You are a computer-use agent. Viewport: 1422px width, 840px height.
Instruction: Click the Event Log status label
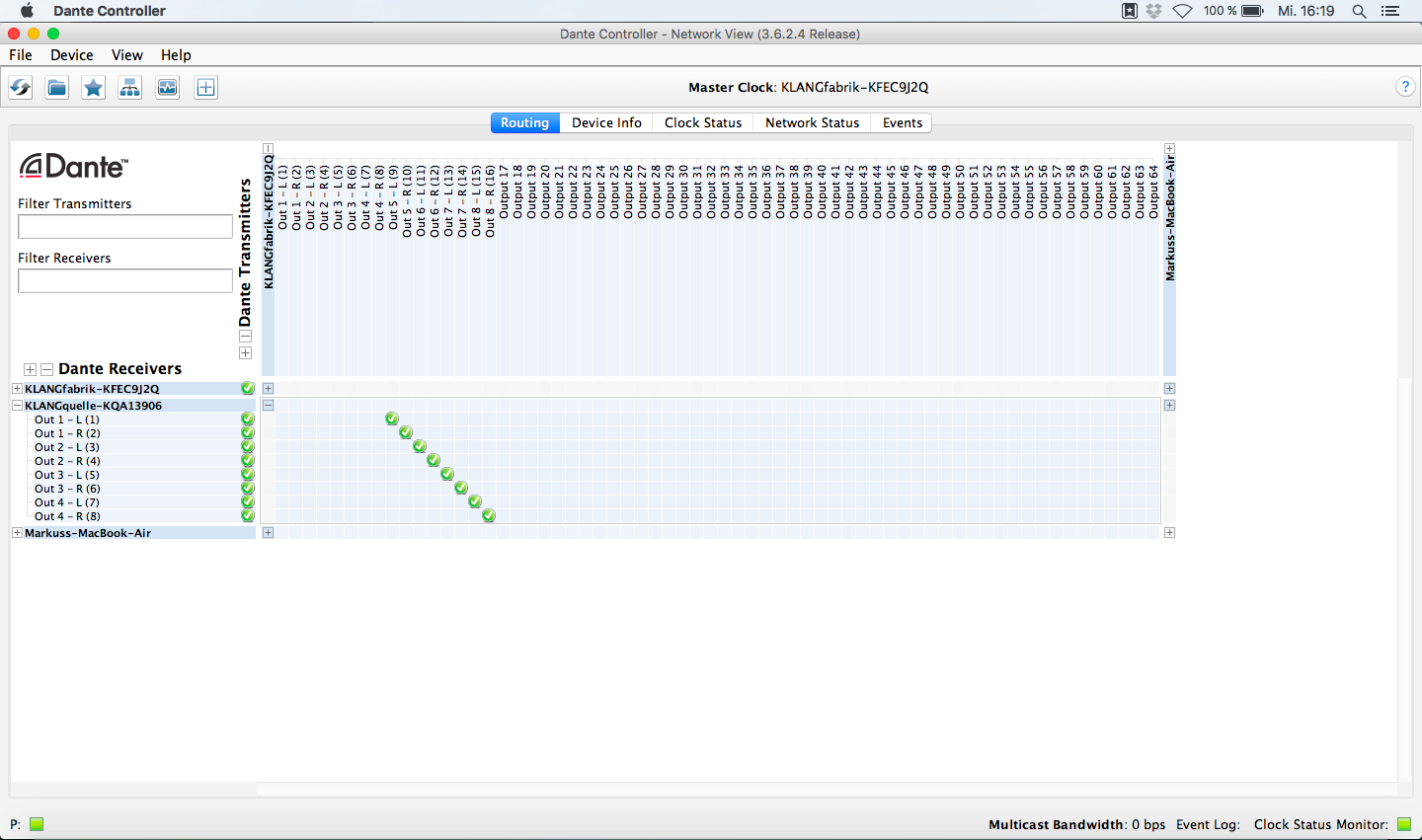1208,824
